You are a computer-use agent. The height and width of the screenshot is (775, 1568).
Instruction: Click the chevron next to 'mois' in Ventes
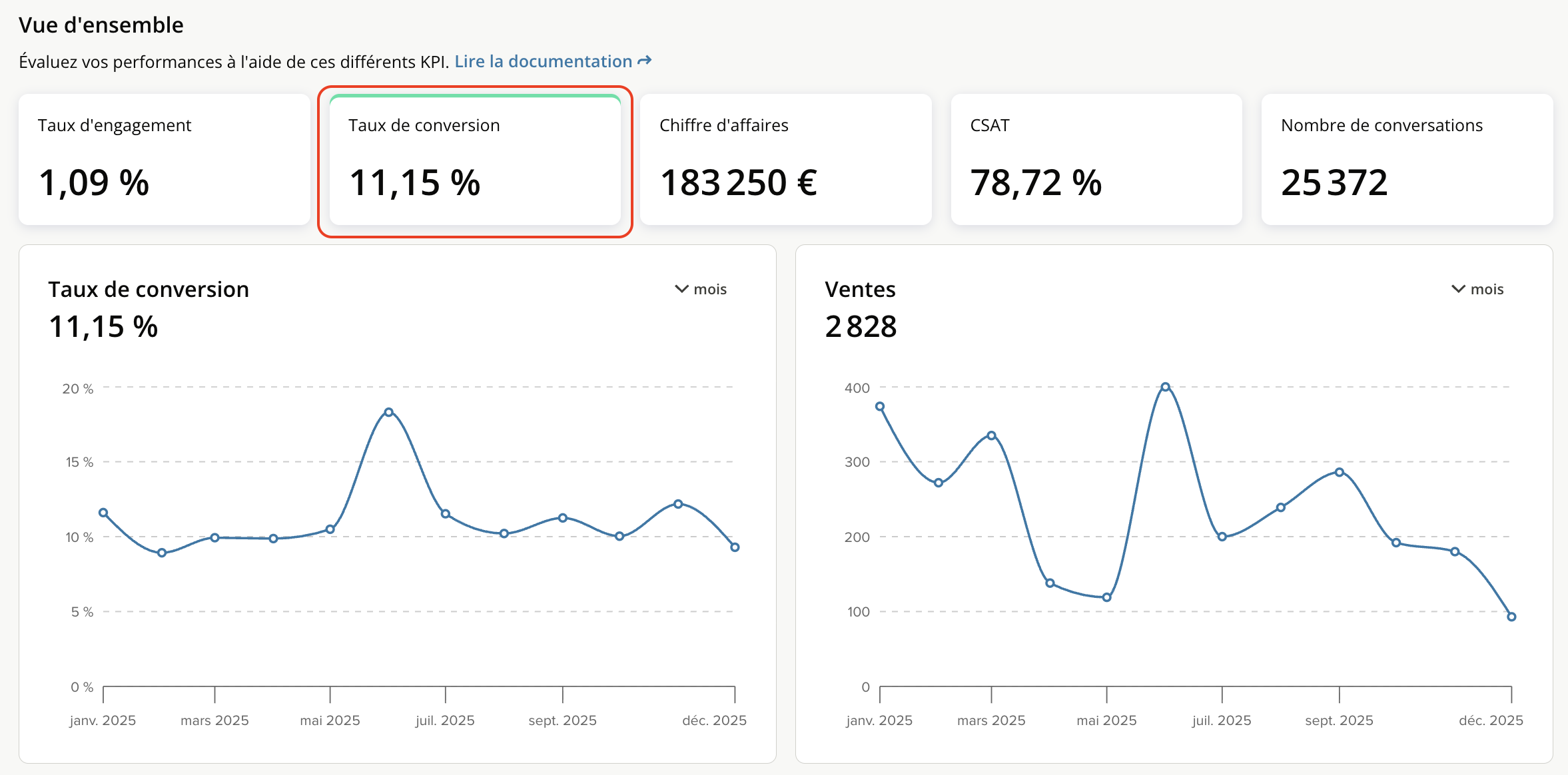click(x=1458, y=289)
